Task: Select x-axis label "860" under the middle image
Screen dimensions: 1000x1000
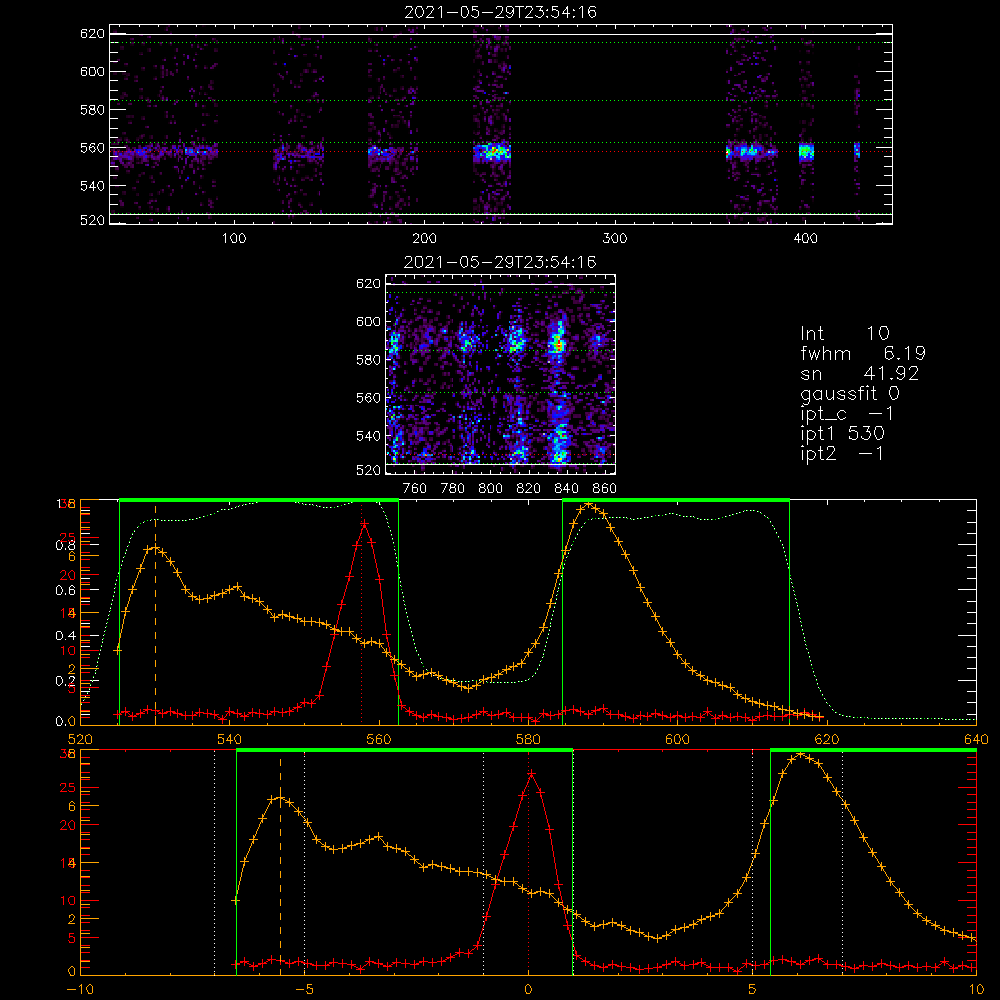Action: pyautogui.click(x=605, y=489)
